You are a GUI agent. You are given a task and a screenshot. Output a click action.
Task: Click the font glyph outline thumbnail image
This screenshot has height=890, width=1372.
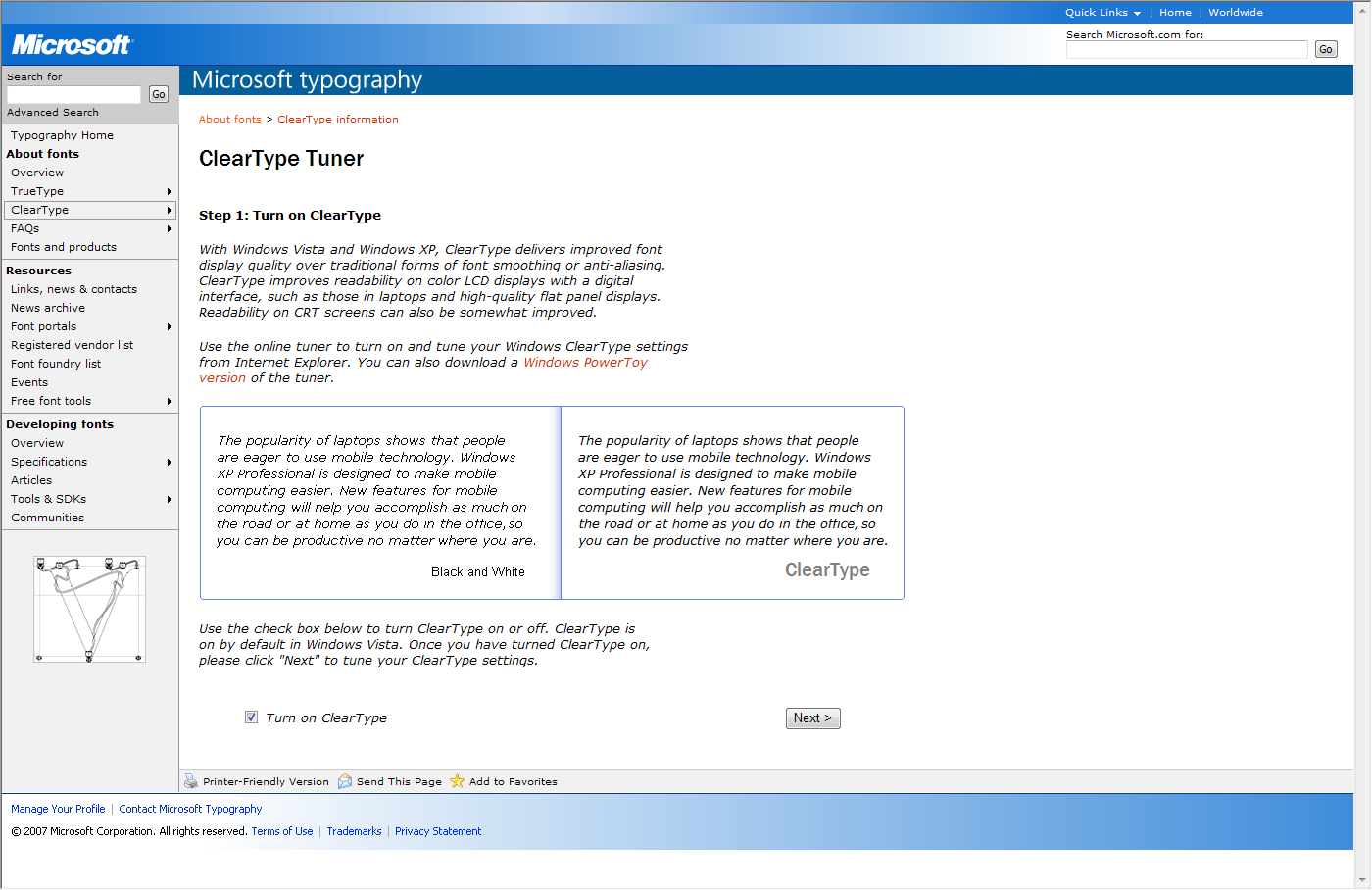point(89,609)
